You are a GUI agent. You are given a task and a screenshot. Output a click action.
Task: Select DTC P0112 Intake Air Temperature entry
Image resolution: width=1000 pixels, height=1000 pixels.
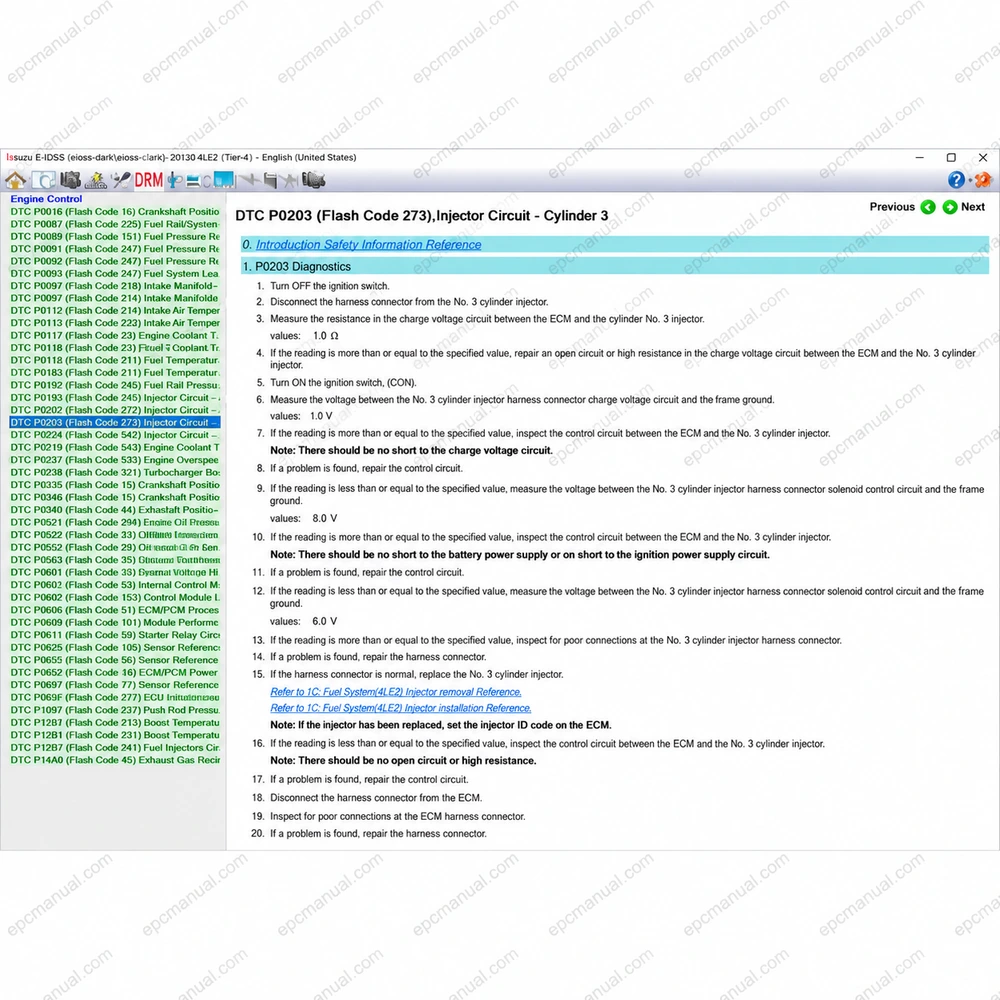click(x=115, y=311)
